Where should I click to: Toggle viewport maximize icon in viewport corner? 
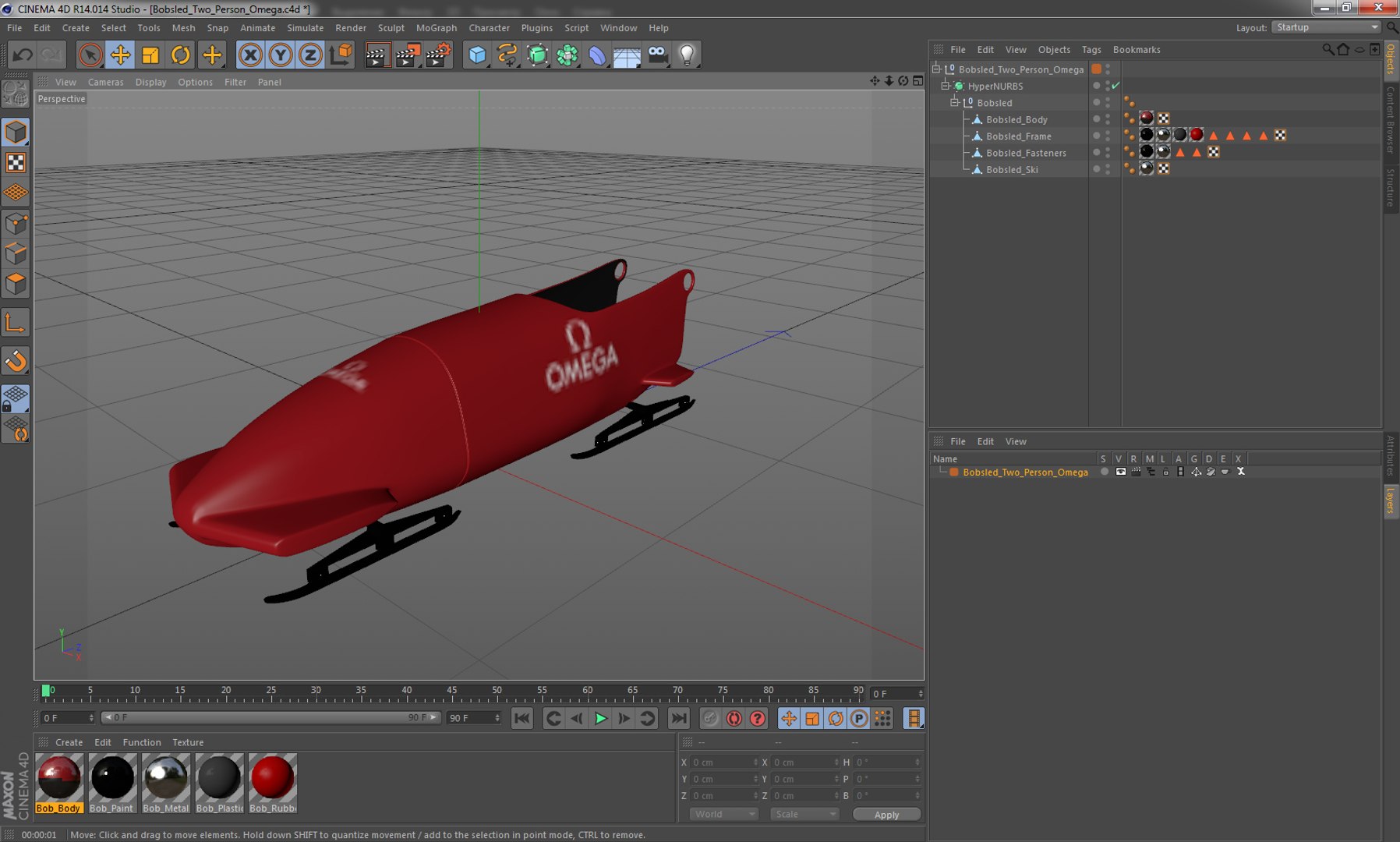point(917,80)
